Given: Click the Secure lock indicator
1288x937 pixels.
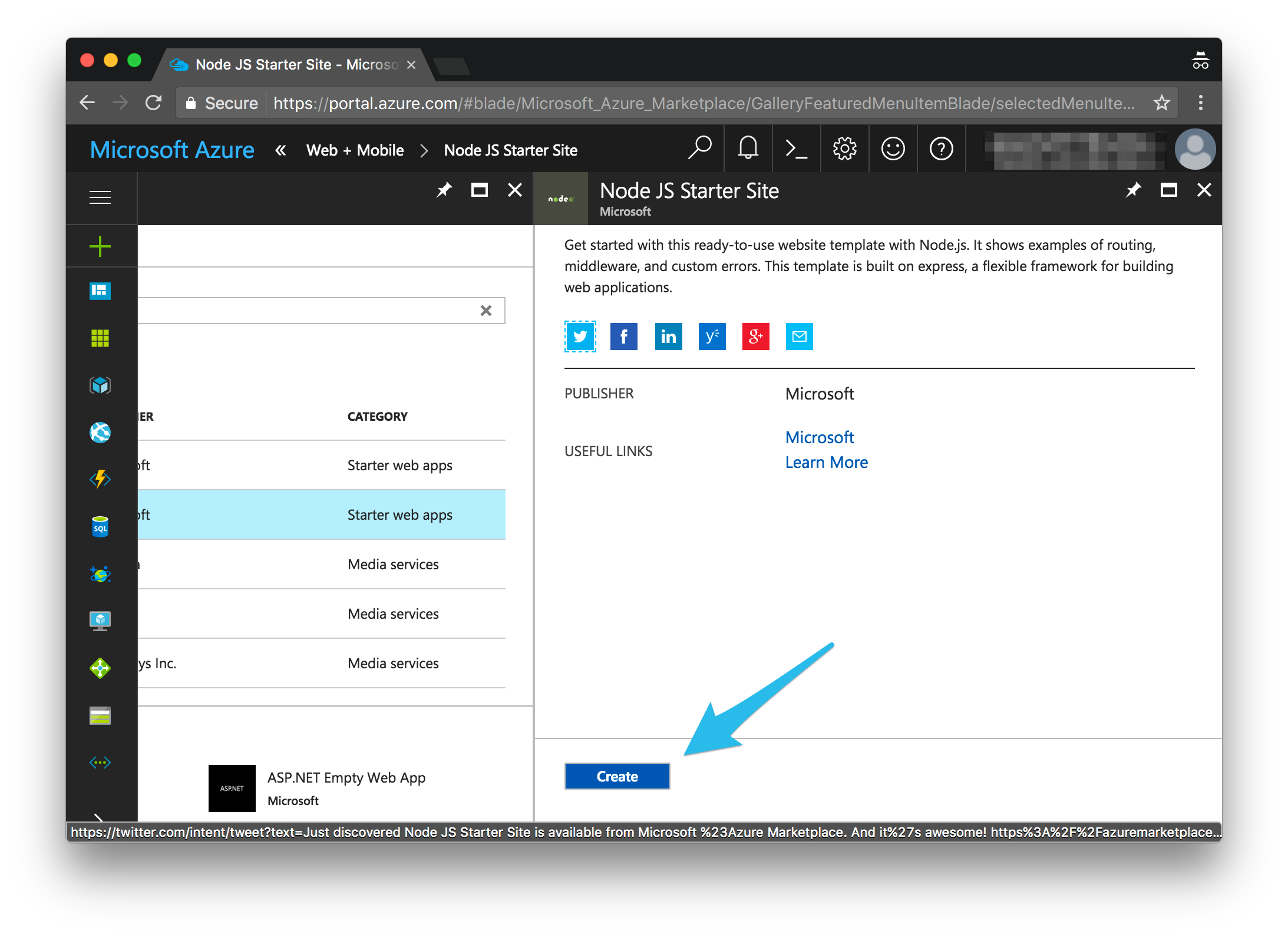Looking at the screenshot, I should click(x=222, y=103).
